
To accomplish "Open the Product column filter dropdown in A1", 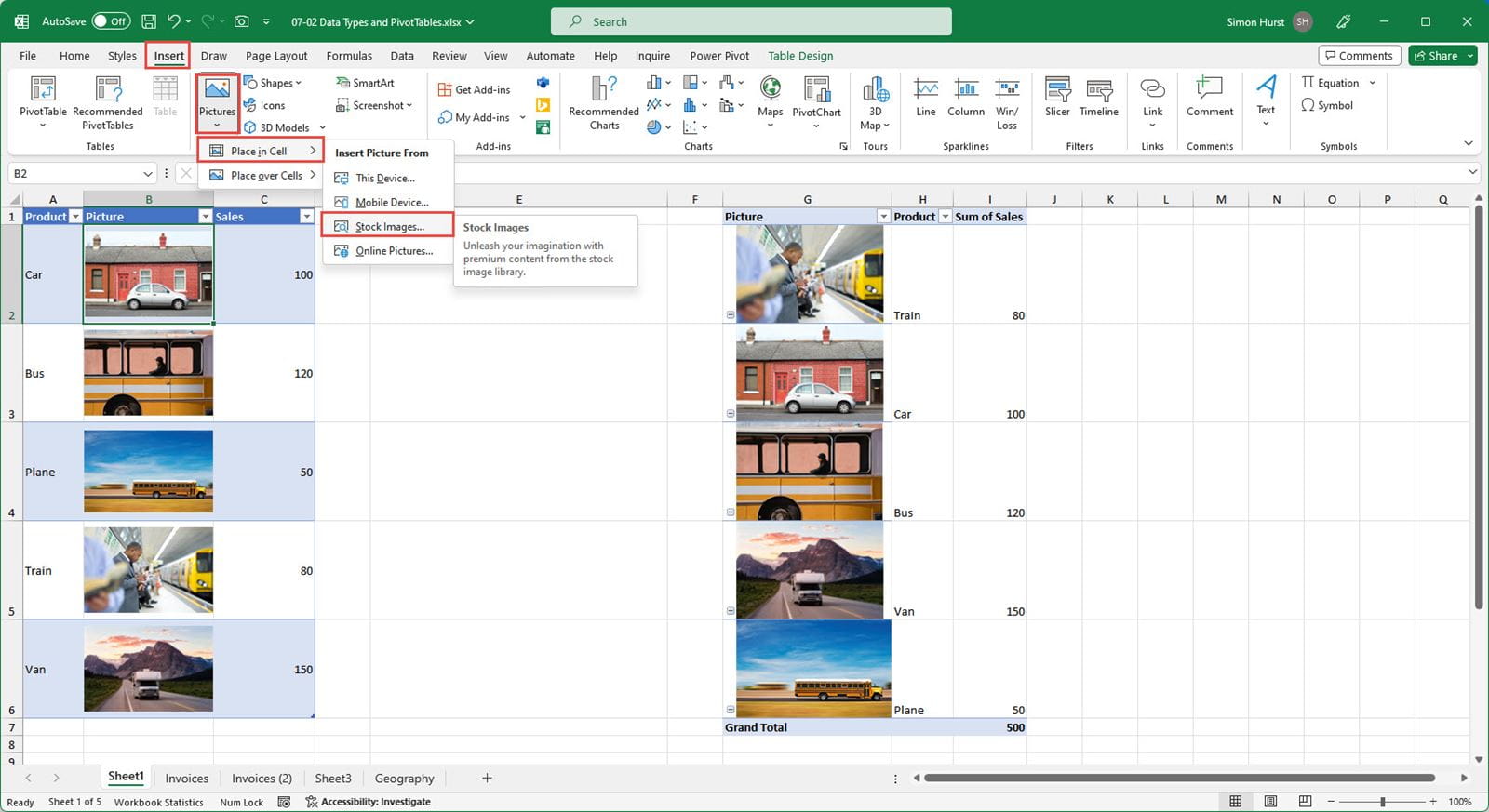I will click(75, 217).
